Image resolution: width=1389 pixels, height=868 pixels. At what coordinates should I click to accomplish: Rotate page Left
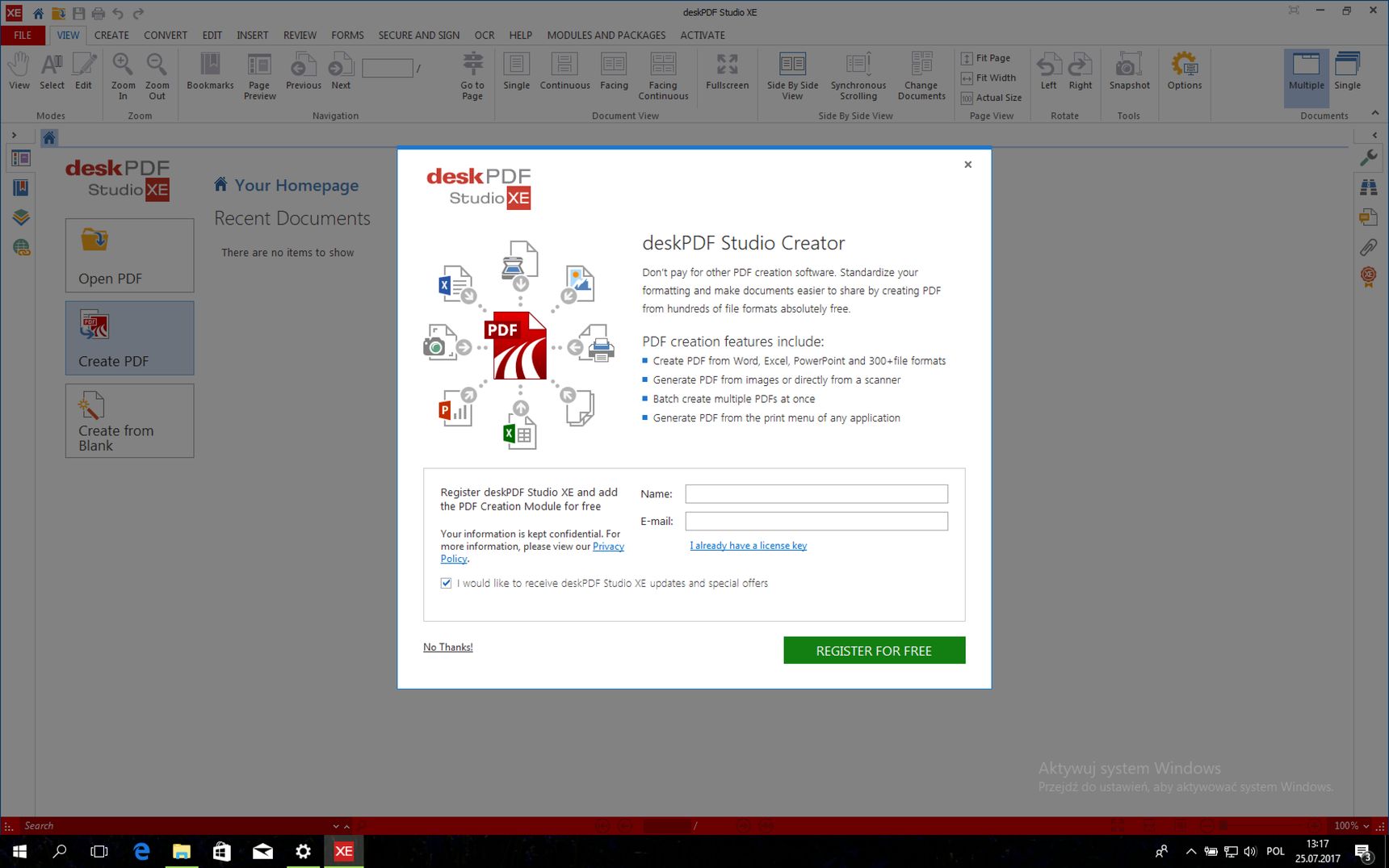1048,71
